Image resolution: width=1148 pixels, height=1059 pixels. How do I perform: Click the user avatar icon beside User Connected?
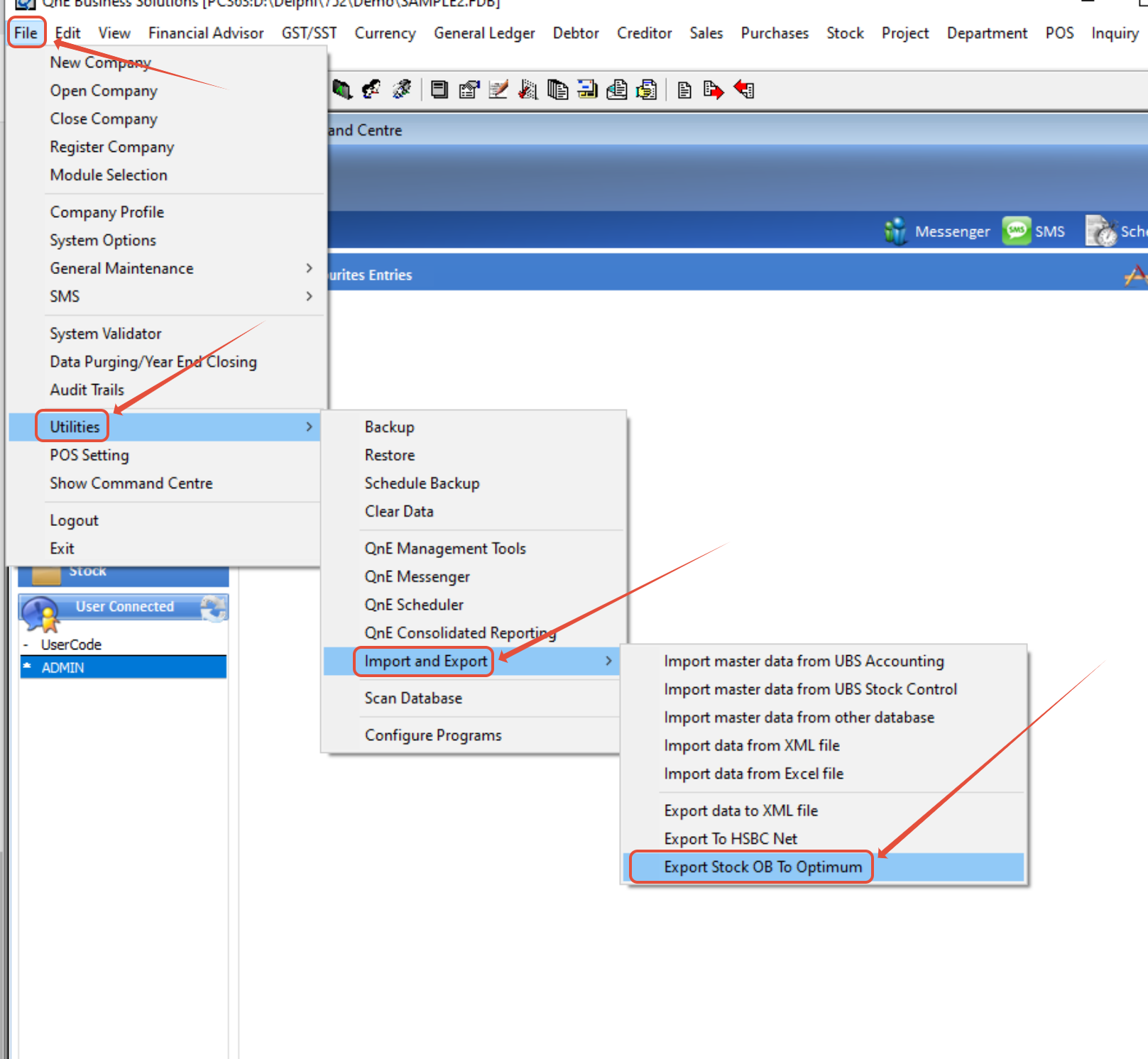(x=40, y=614)
